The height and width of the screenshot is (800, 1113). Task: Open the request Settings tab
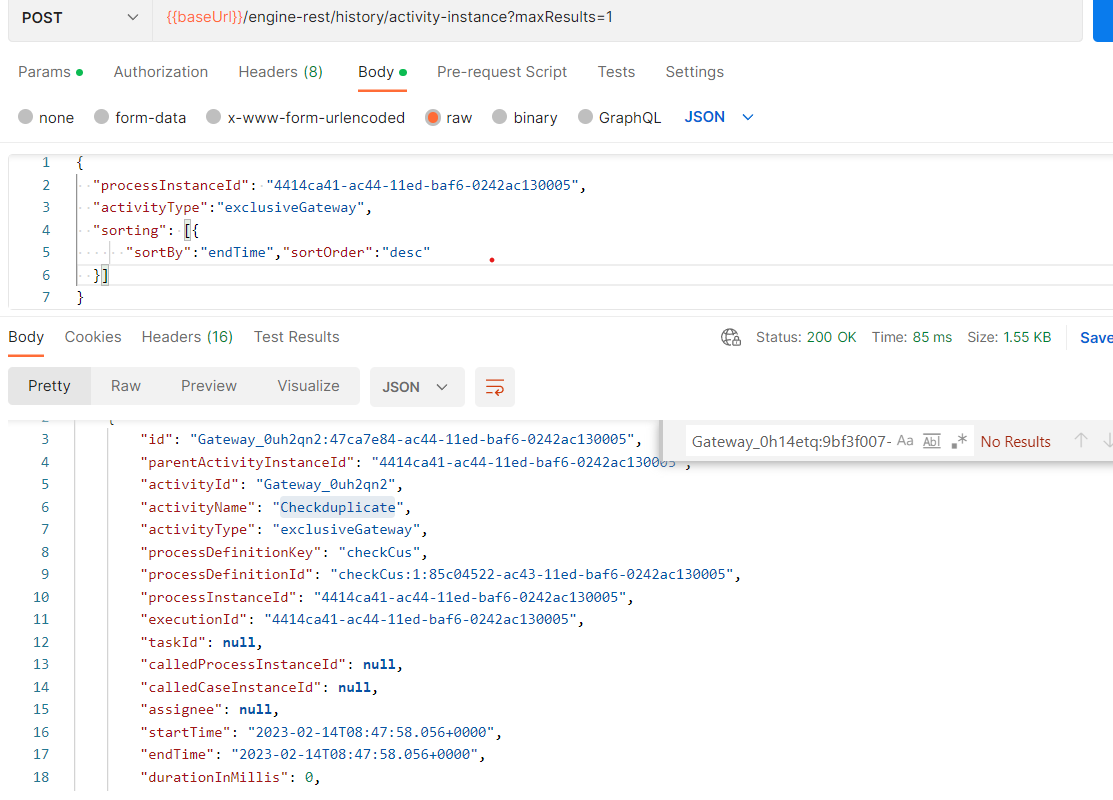694,72
